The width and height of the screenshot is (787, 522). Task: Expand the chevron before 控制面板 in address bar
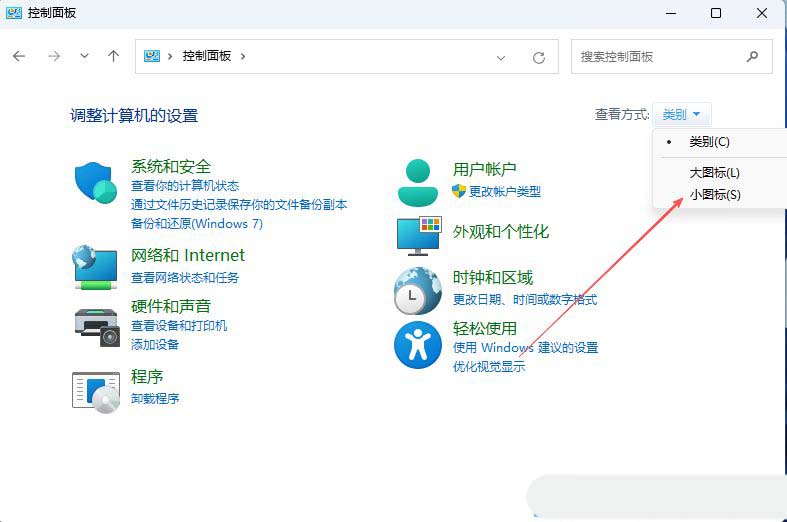(170, 56)
